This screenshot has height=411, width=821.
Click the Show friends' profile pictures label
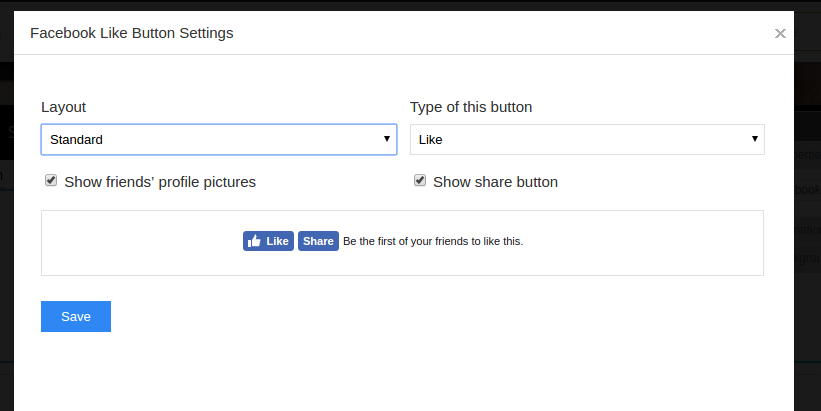click(160, 182)
